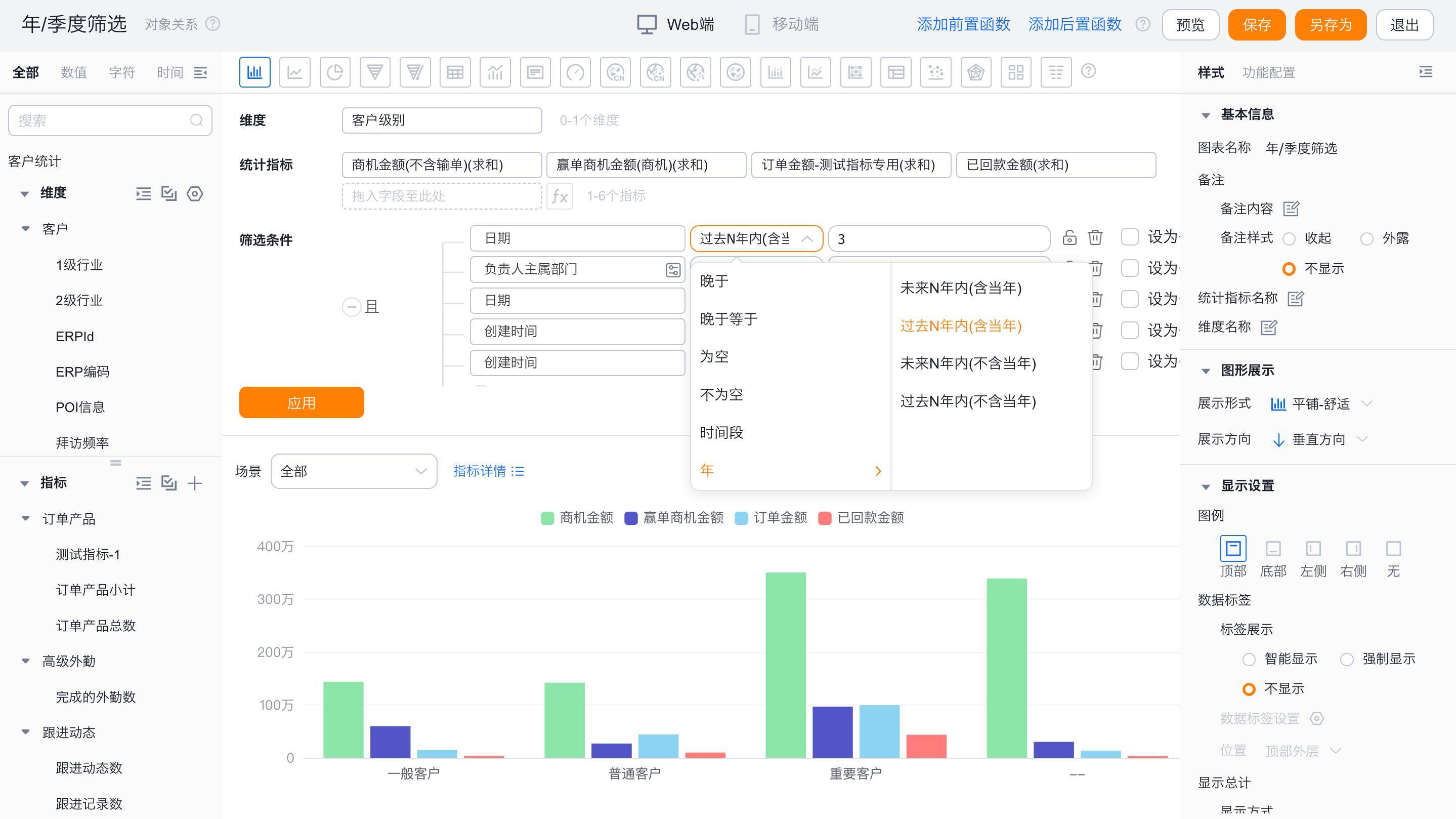
Task: Select 外露 for 备注样式
Action: point(1366,239)
